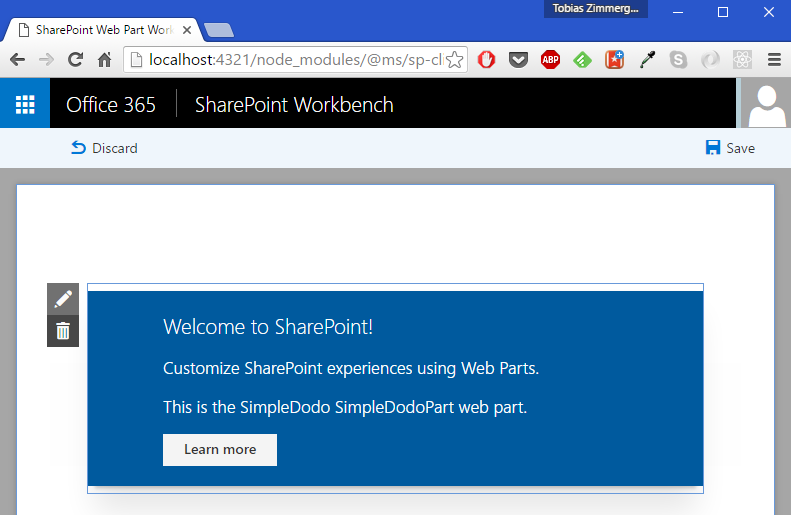Click the Learn more button
Image resolution: width=791 pixels, height=515 pixels.
(220, 450)
